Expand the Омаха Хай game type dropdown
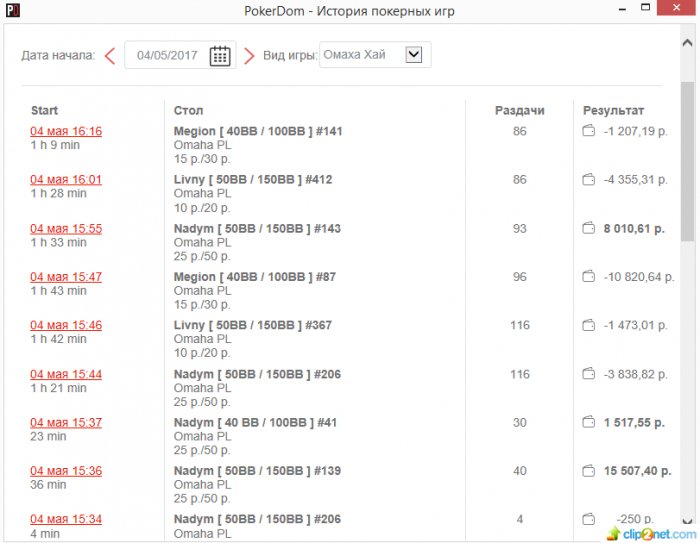The image size is (700, 543). (414, 54)
